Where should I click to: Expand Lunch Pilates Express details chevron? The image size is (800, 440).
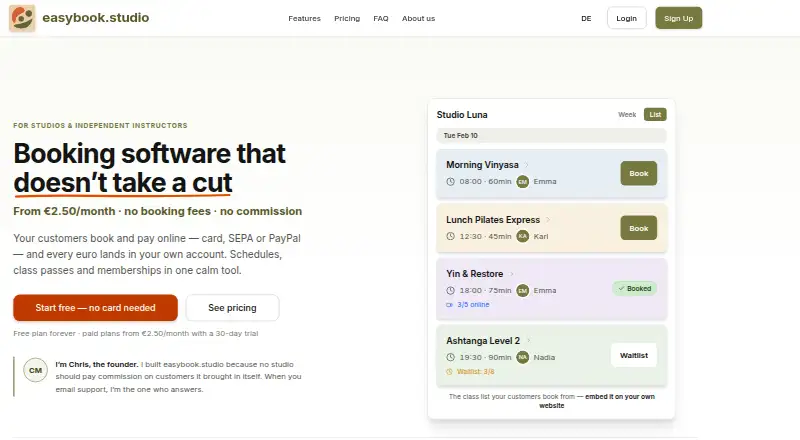pos(548,220)
